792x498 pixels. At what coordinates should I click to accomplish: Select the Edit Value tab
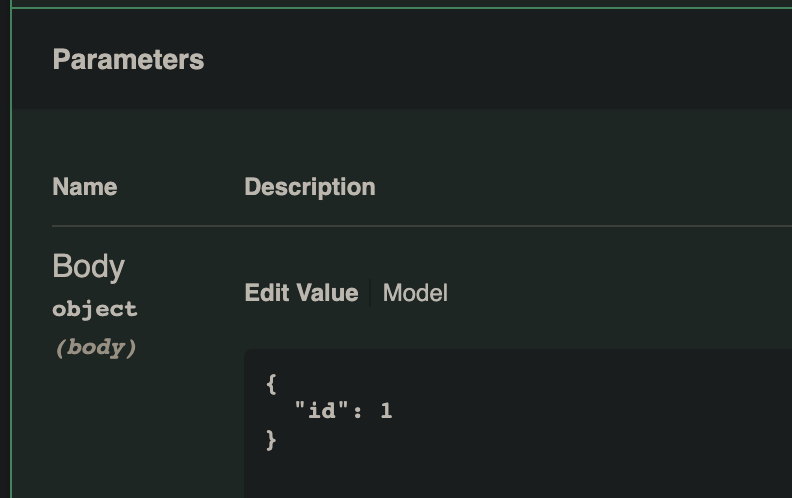pyautogui.click(x=301, y=293)
